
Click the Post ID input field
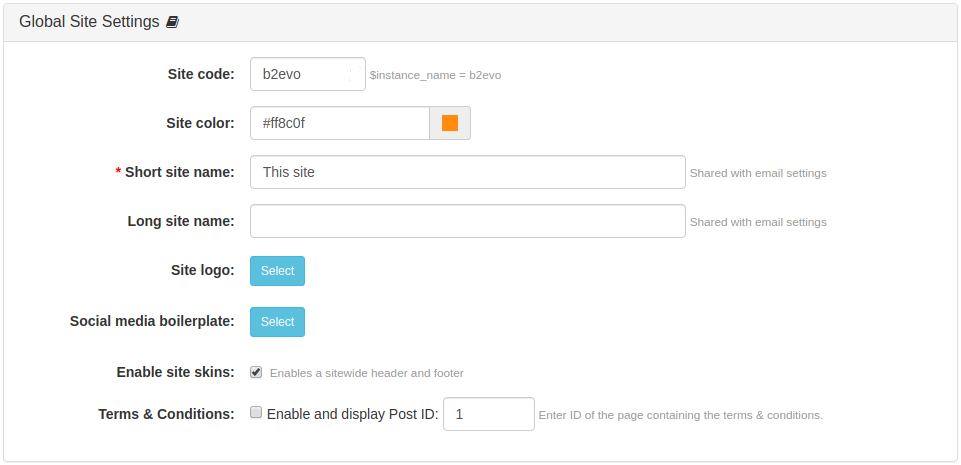(x=488, y=414)
